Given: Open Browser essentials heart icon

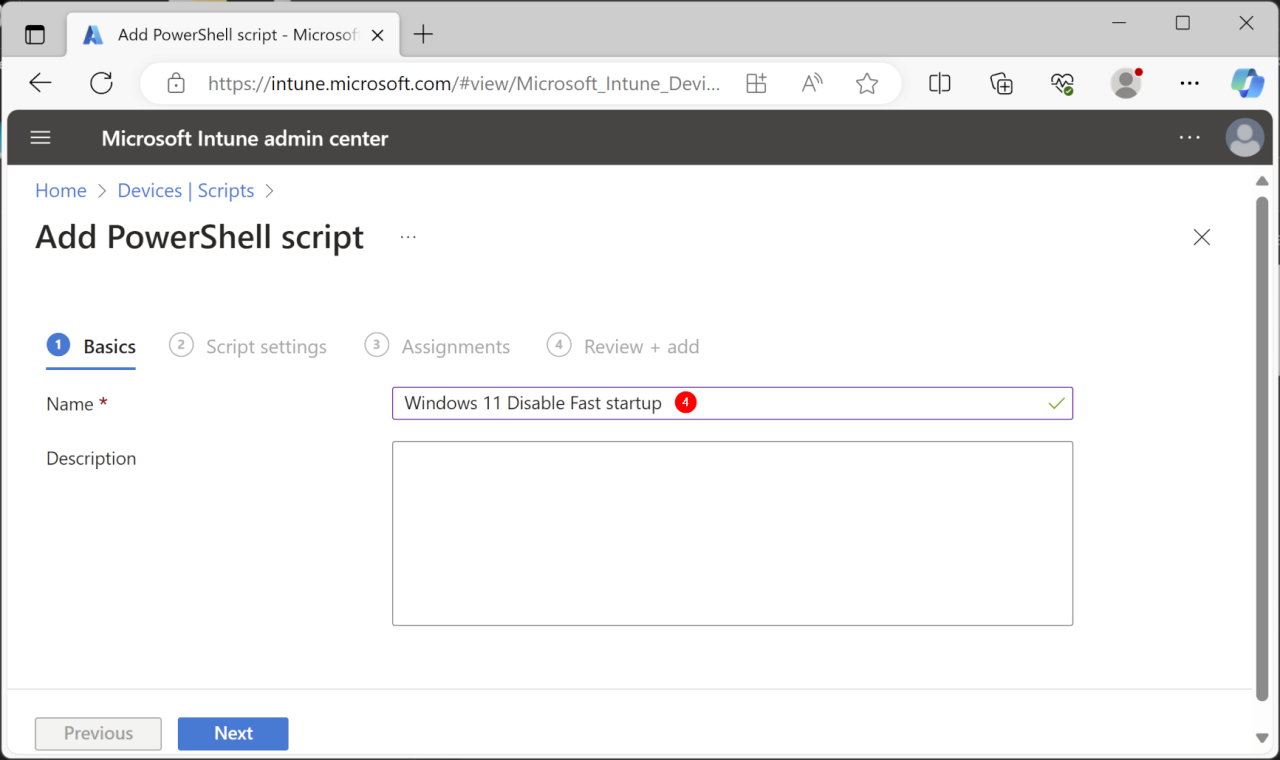Looking at the screenshot, I should [x=1062, y=84].
